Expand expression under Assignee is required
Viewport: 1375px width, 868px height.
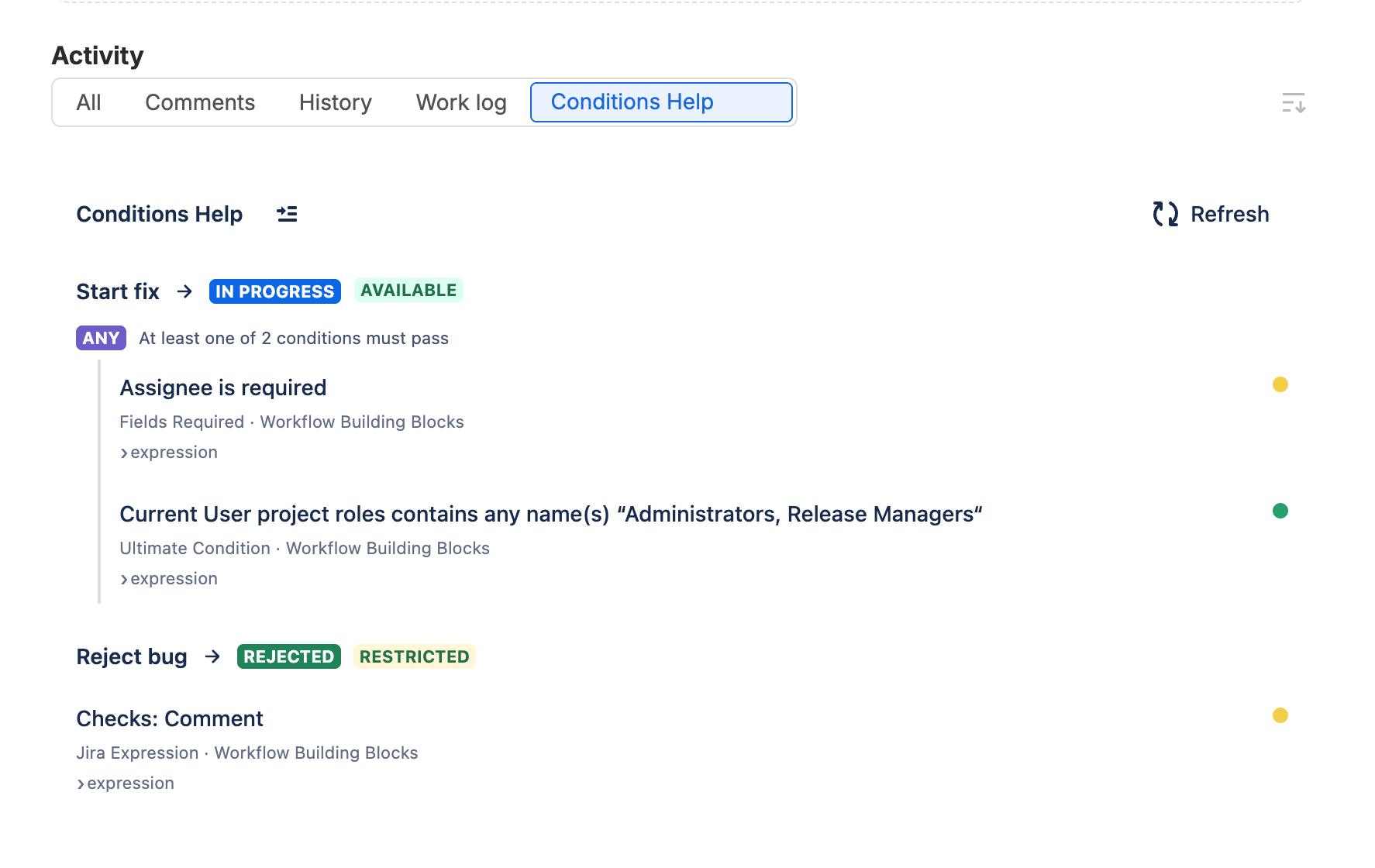tap(169, 453)
